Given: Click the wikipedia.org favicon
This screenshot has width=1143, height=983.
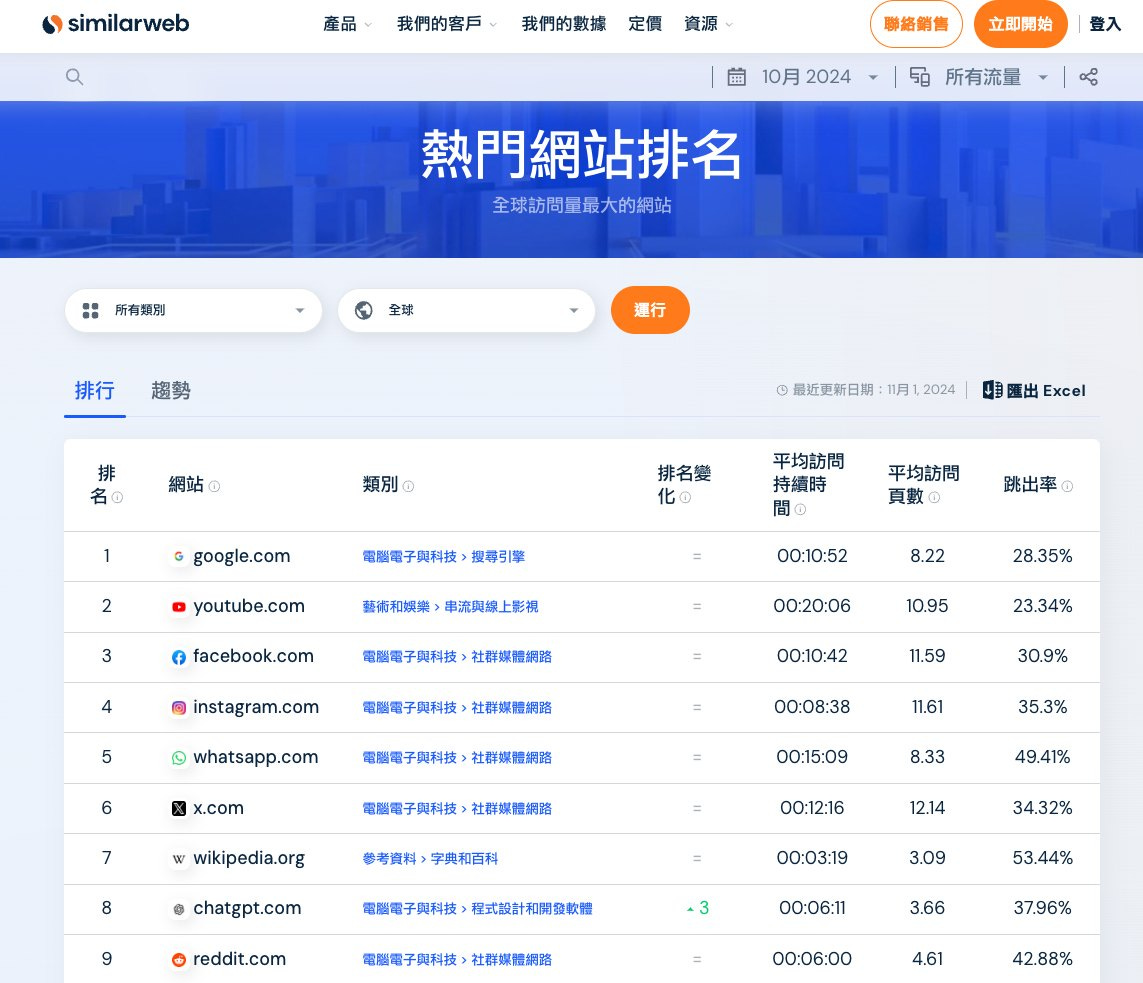Looking at the screenshot, I should [x=179, y=859].
